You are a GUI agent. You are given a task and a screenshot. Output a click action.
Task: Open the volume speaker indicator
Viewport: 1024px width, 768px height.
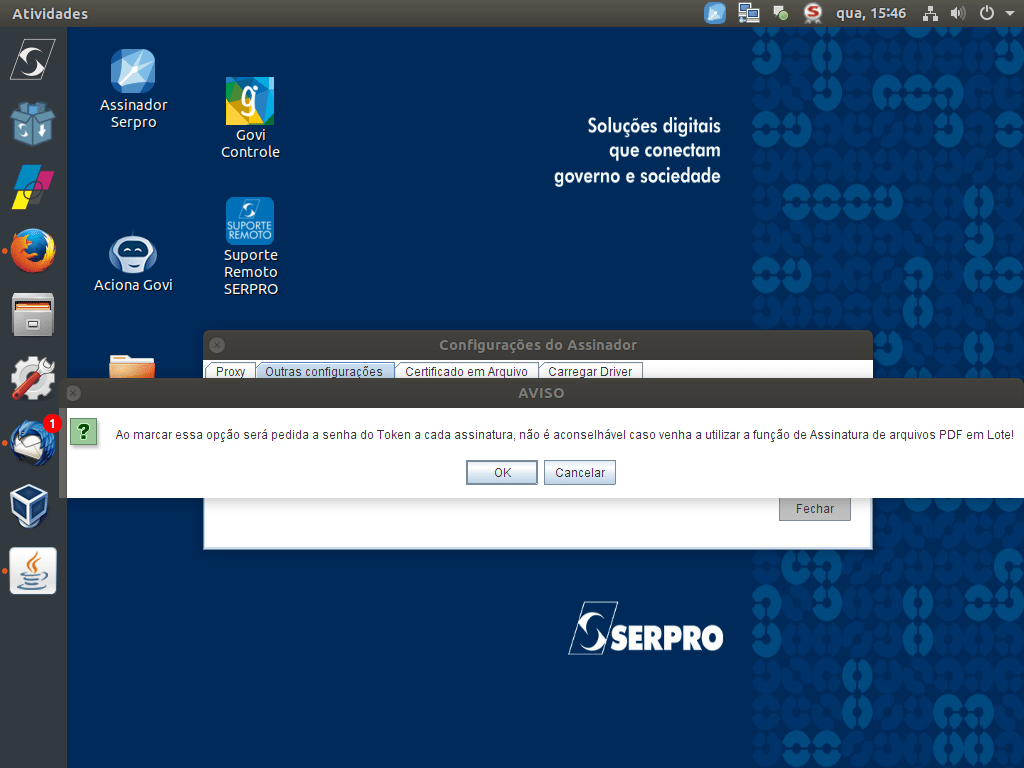(958, 13)
